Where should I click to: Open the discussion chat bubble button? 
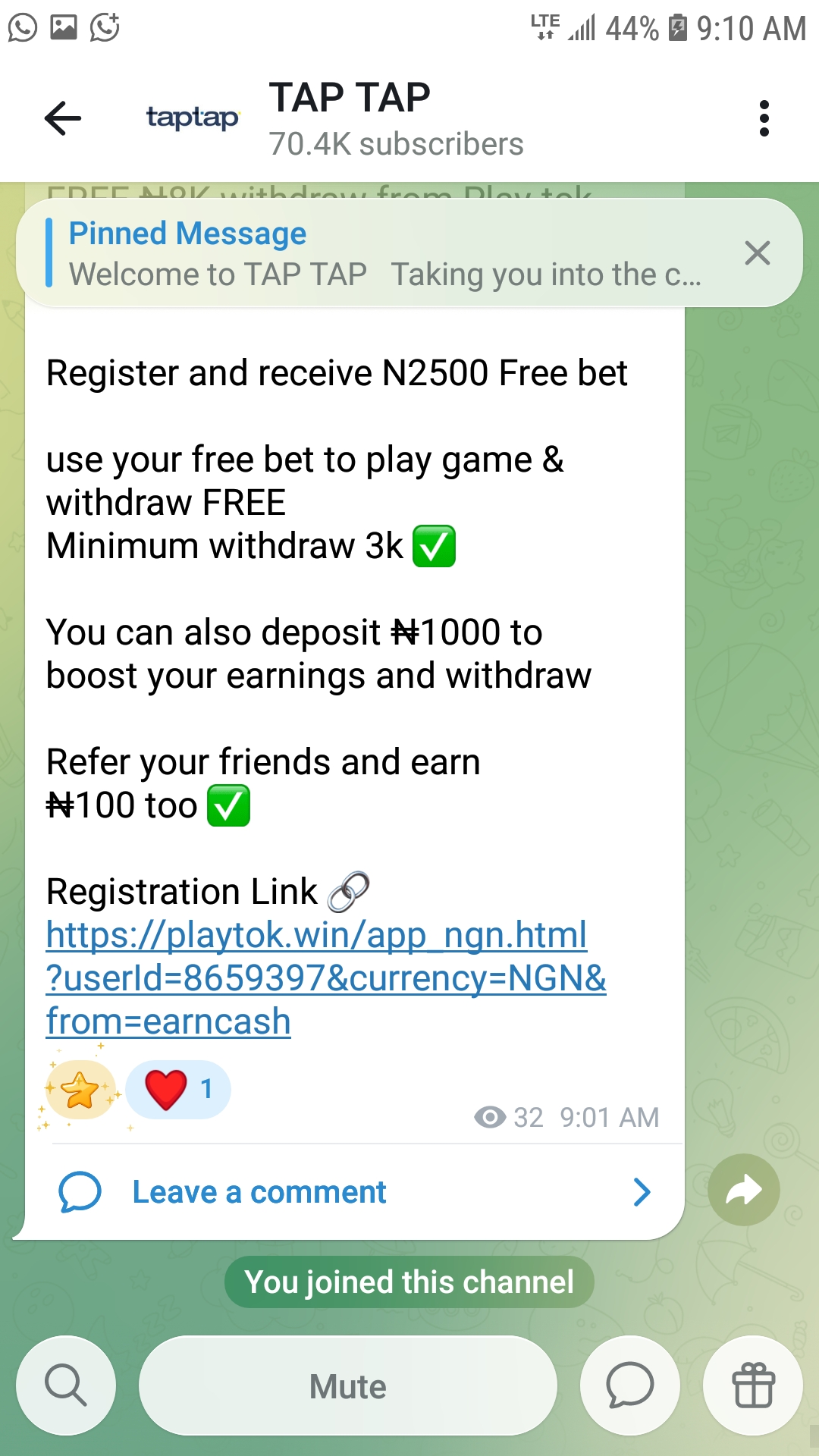coord(629,1385)
